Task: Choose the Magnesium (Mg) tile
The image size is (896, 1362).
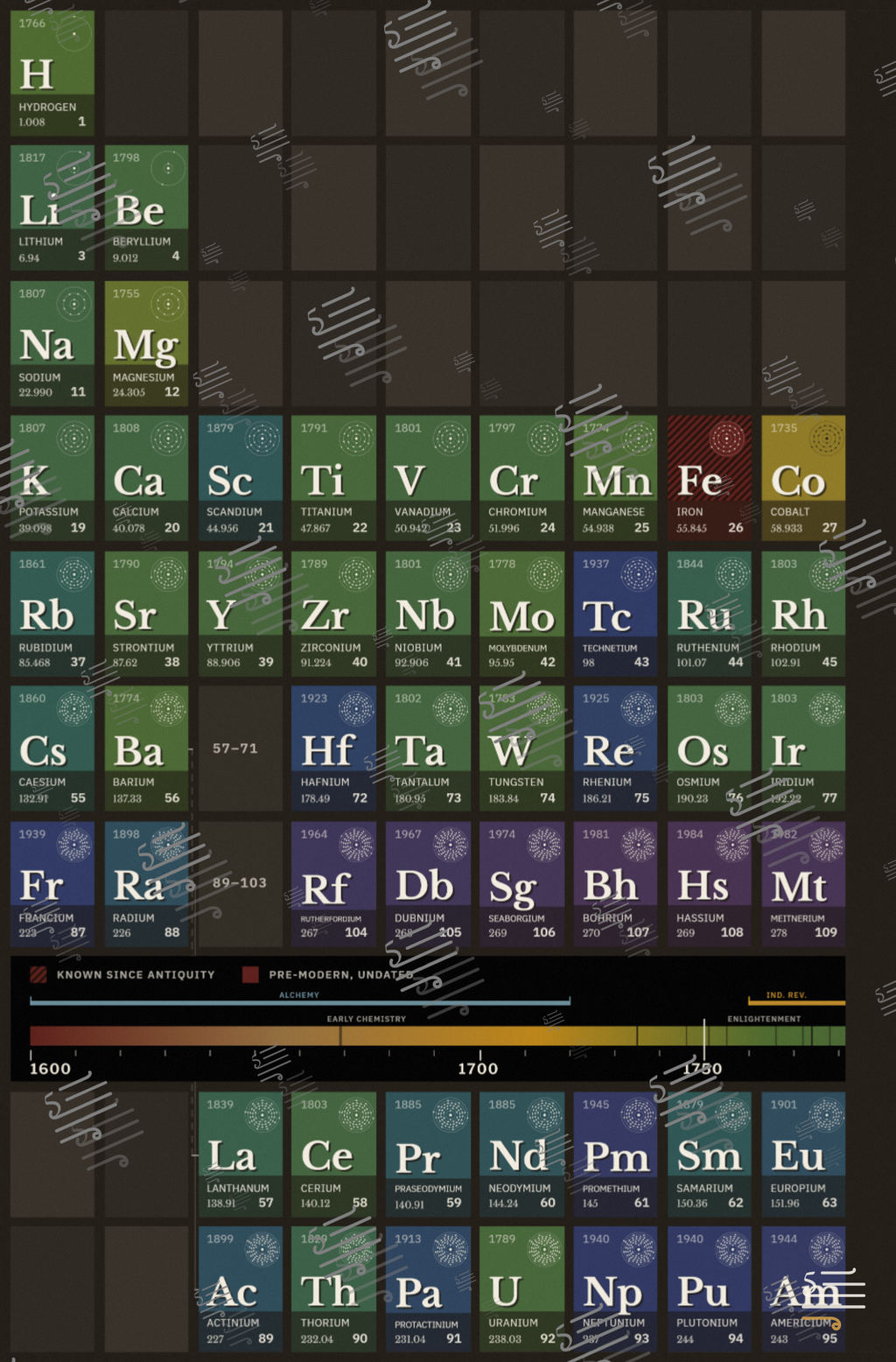Action: (146, 343)
